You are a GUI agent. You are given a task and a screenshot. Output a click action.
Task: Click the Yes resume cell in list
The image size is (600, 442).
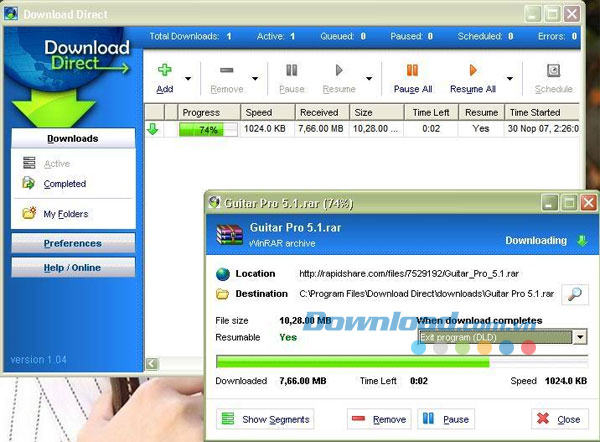(481, 129)
